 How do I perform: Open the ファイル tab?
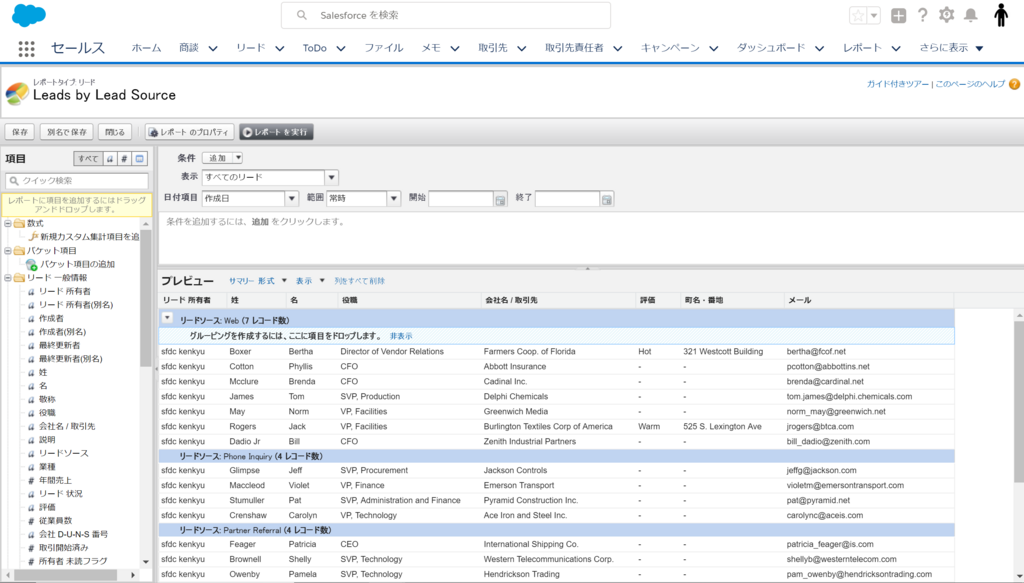pyautogui.click(x=383, y=48)
